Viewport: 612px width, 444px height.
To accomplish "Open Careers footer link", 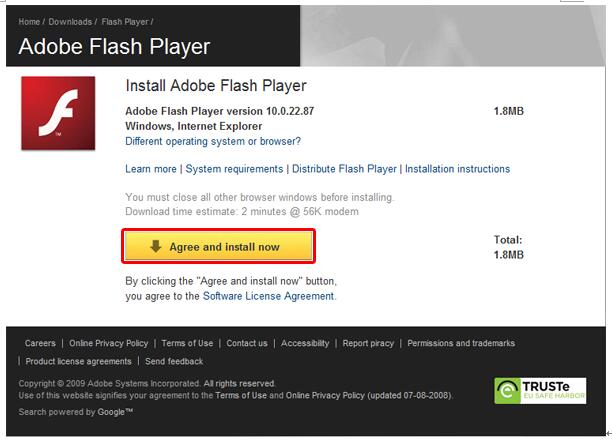I will 40,343.
